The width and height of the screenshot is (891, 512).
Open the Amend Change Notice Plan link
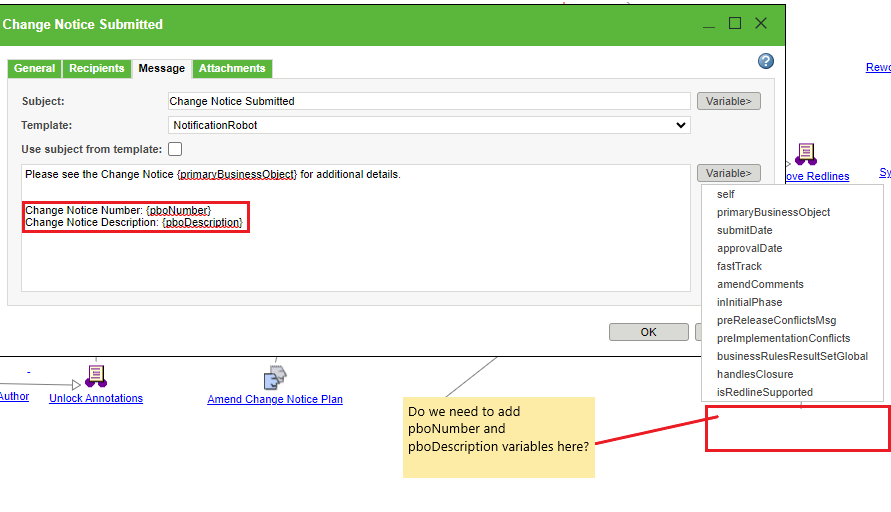pyautogui.click(x=275, y=399)
